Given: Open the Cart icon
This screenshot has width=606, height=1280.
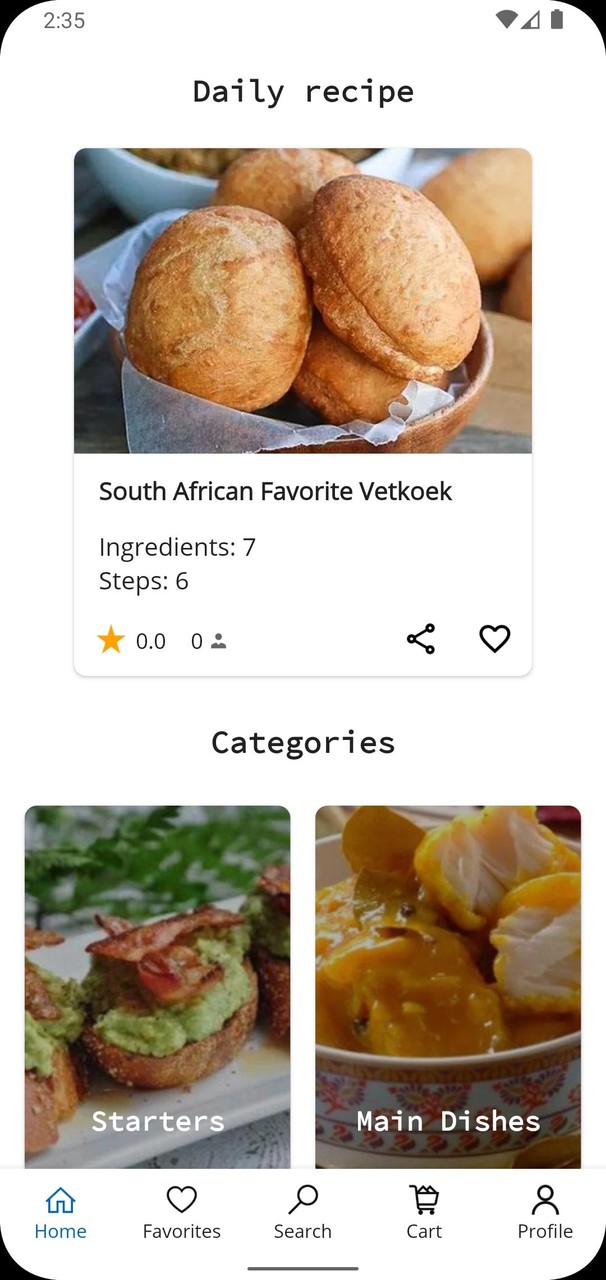Looking at the screenshot, I should click(424, 1199).
